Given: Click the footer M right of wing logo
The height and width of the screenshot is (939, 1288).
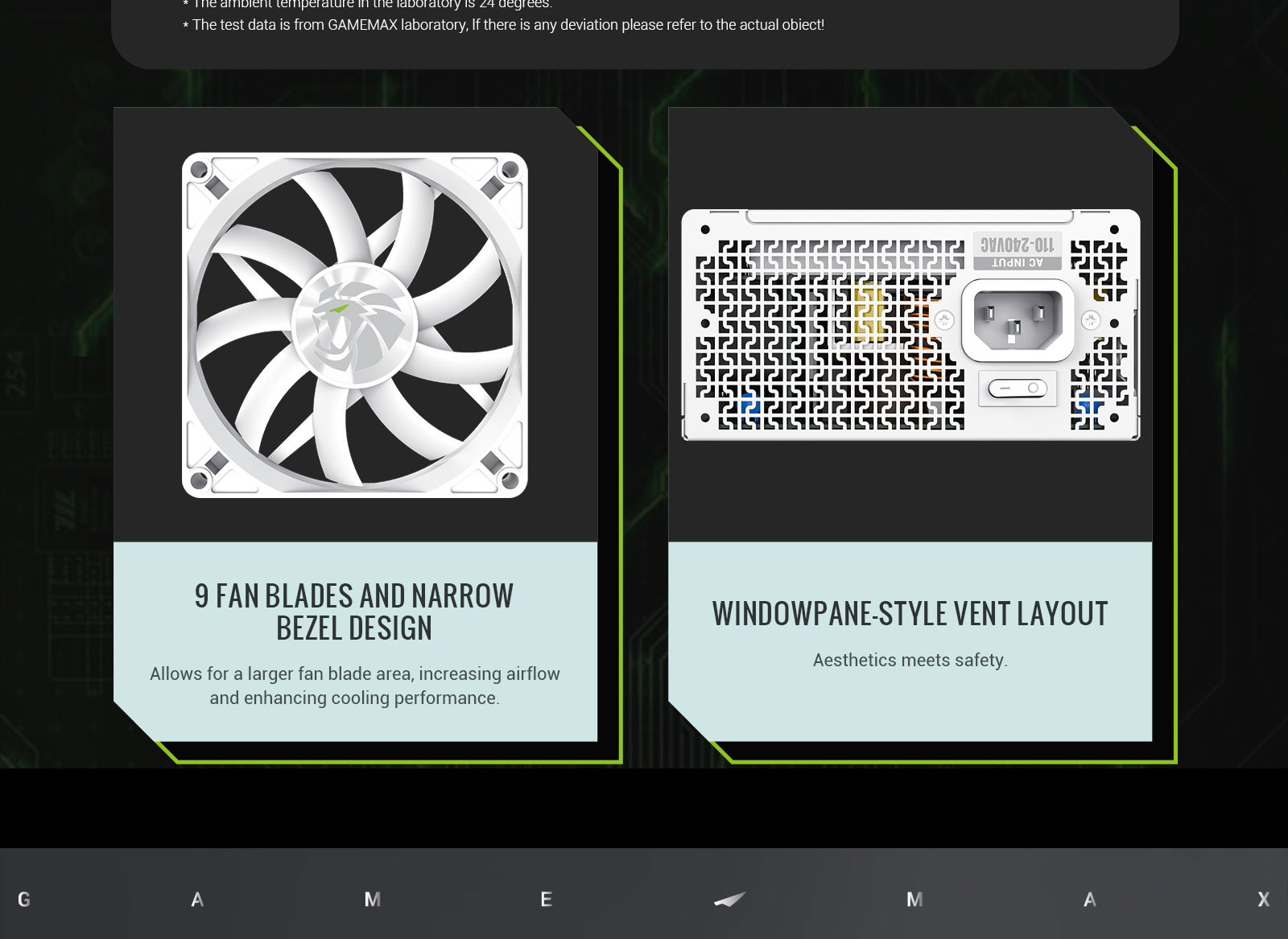Looking at the screenshot, I should pos(914,900).
